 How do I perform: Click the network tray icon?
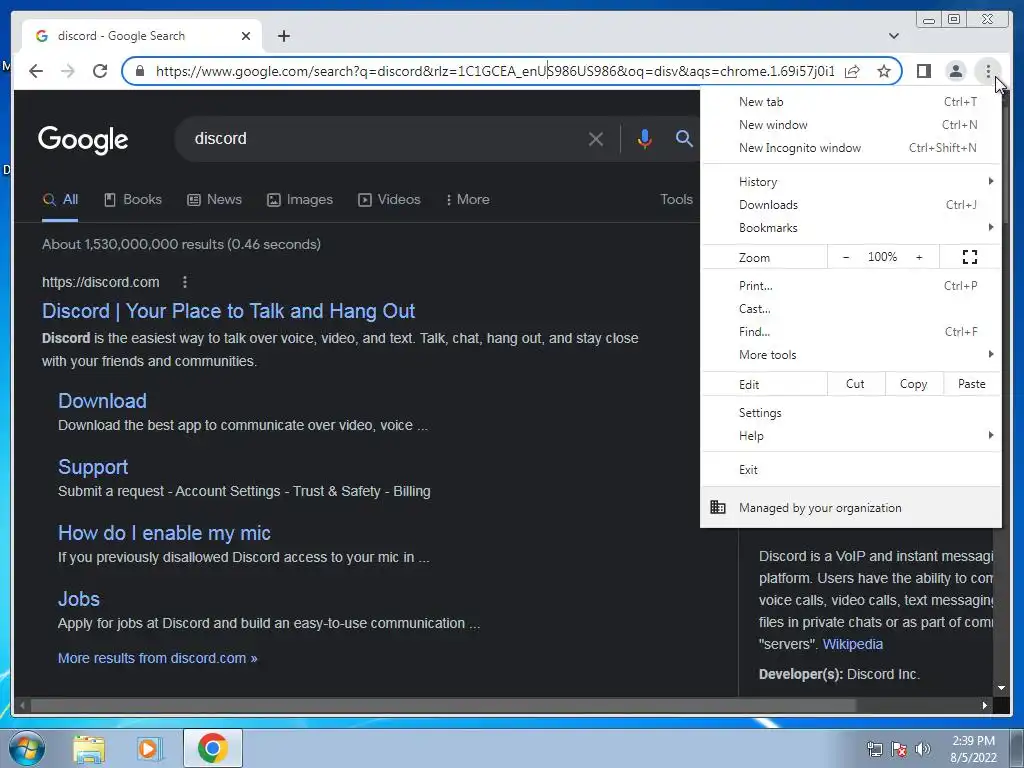(x=874, y=749)
